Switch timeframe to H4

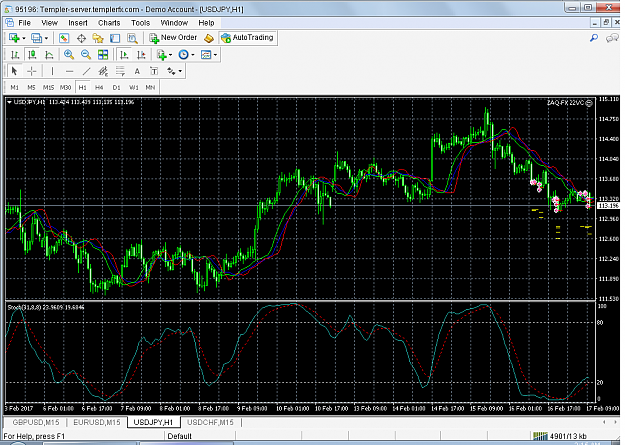pos(99,87)
